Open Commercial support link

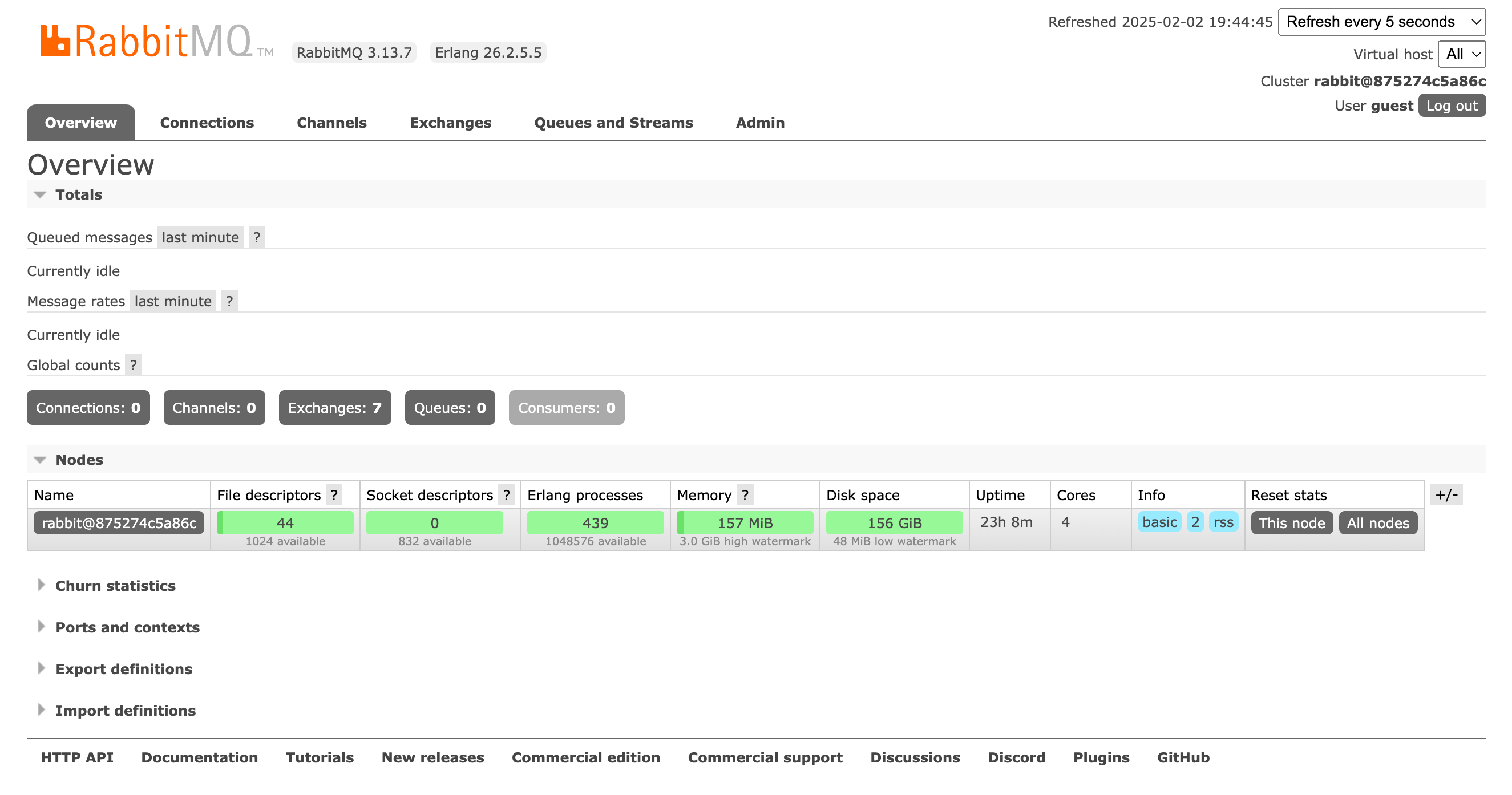[765, 758]
